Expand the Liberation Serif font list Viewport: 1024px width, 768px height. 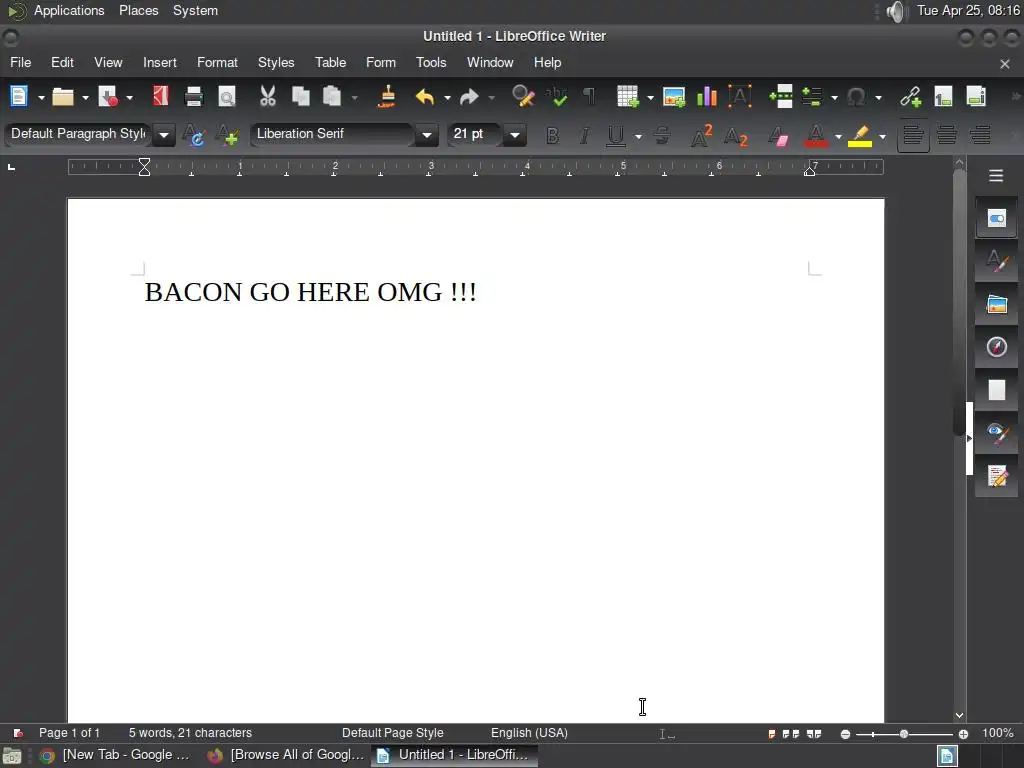426,135
